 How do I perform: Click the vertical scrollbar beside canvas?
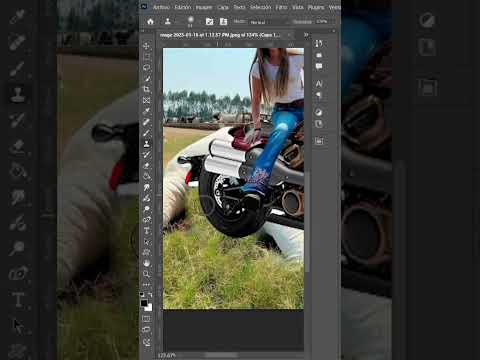point(308,222)
